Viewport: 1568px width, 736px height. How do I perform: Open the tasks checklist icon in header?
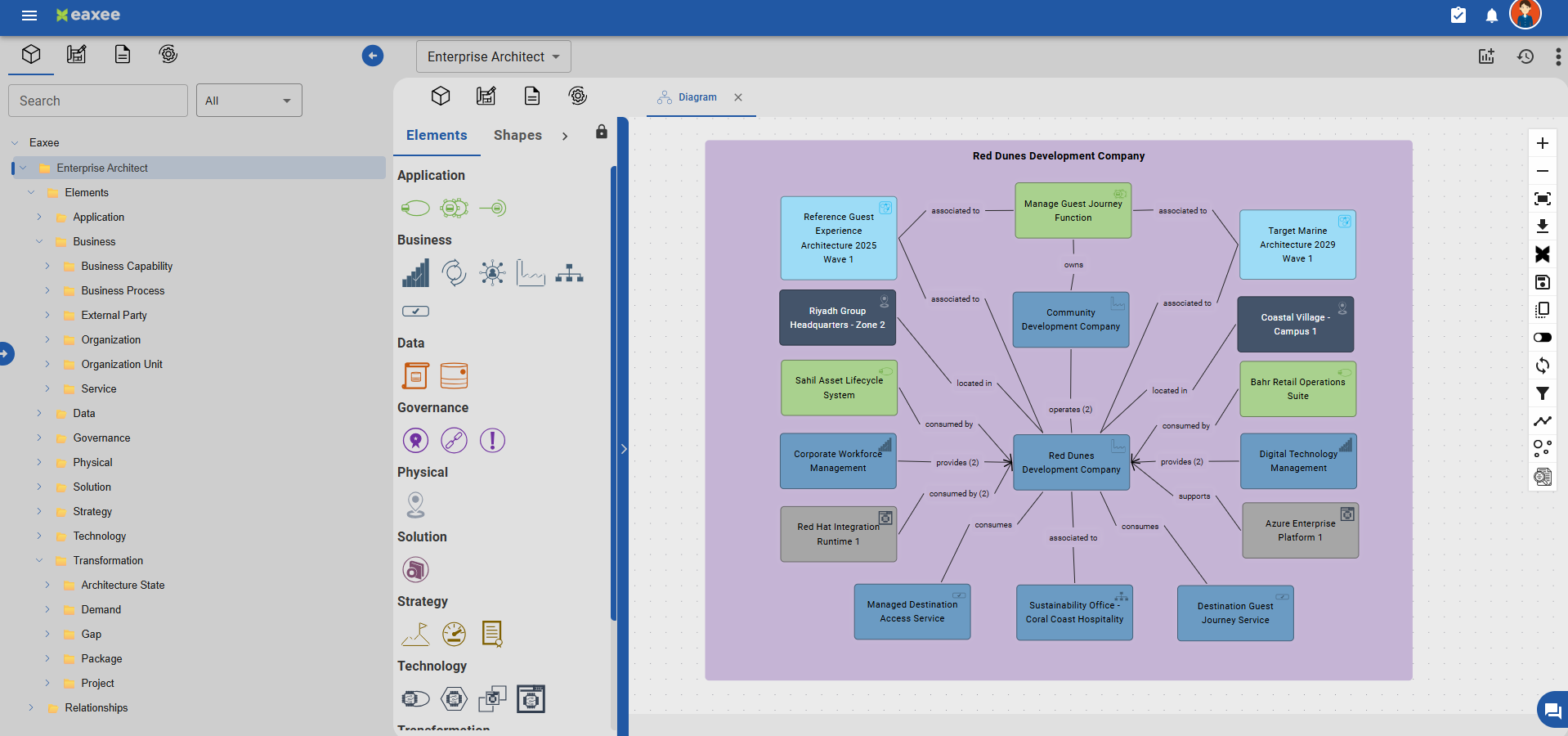(1458, 16)
